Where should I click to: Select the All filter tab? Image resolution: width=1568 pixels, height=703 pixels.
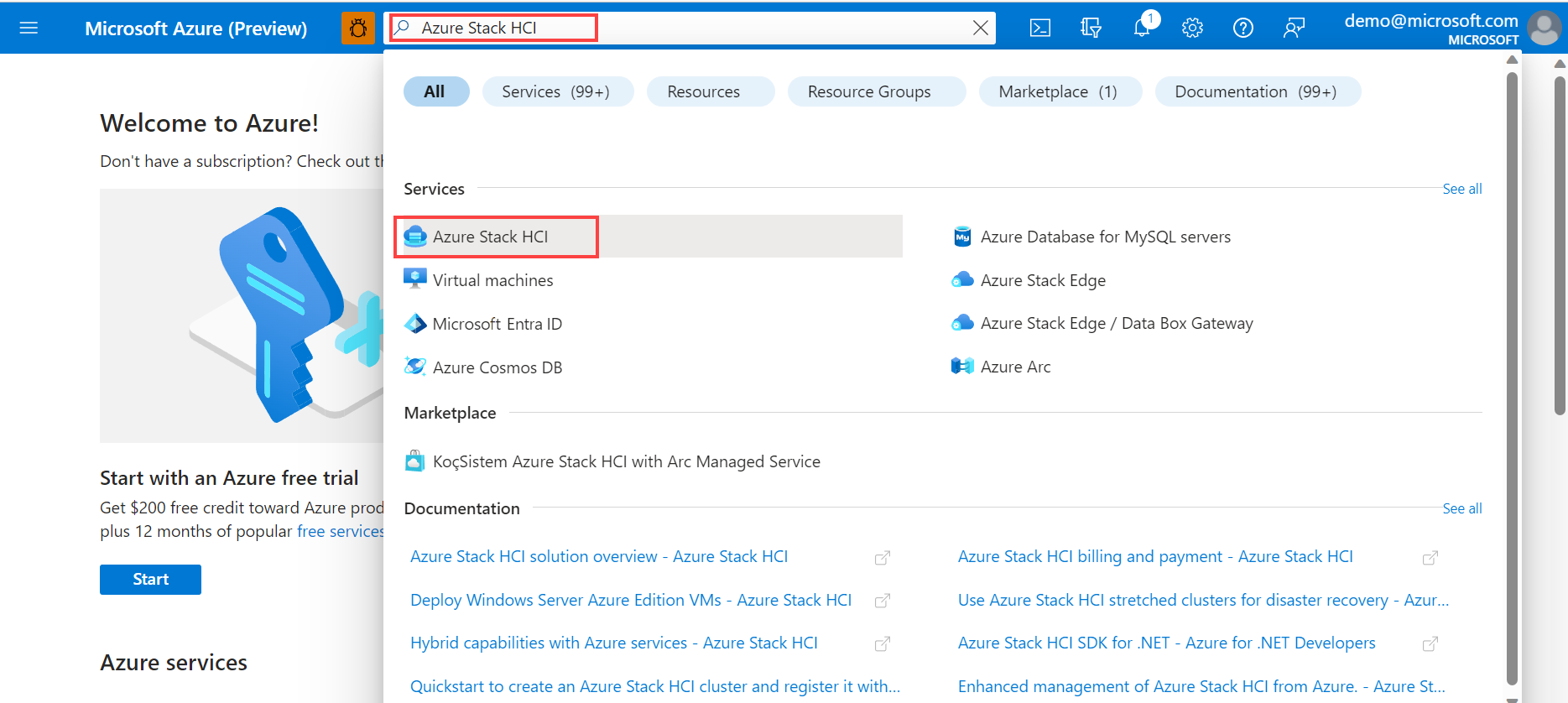point(435,91)
